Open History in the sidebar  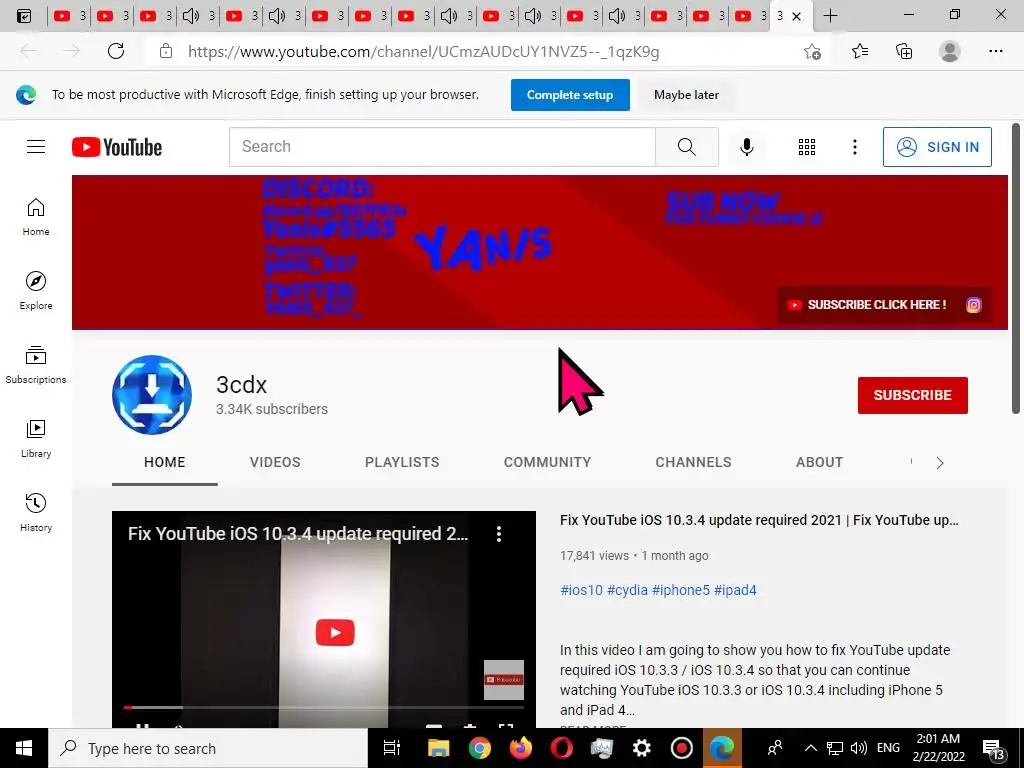(x=36, y=512)
